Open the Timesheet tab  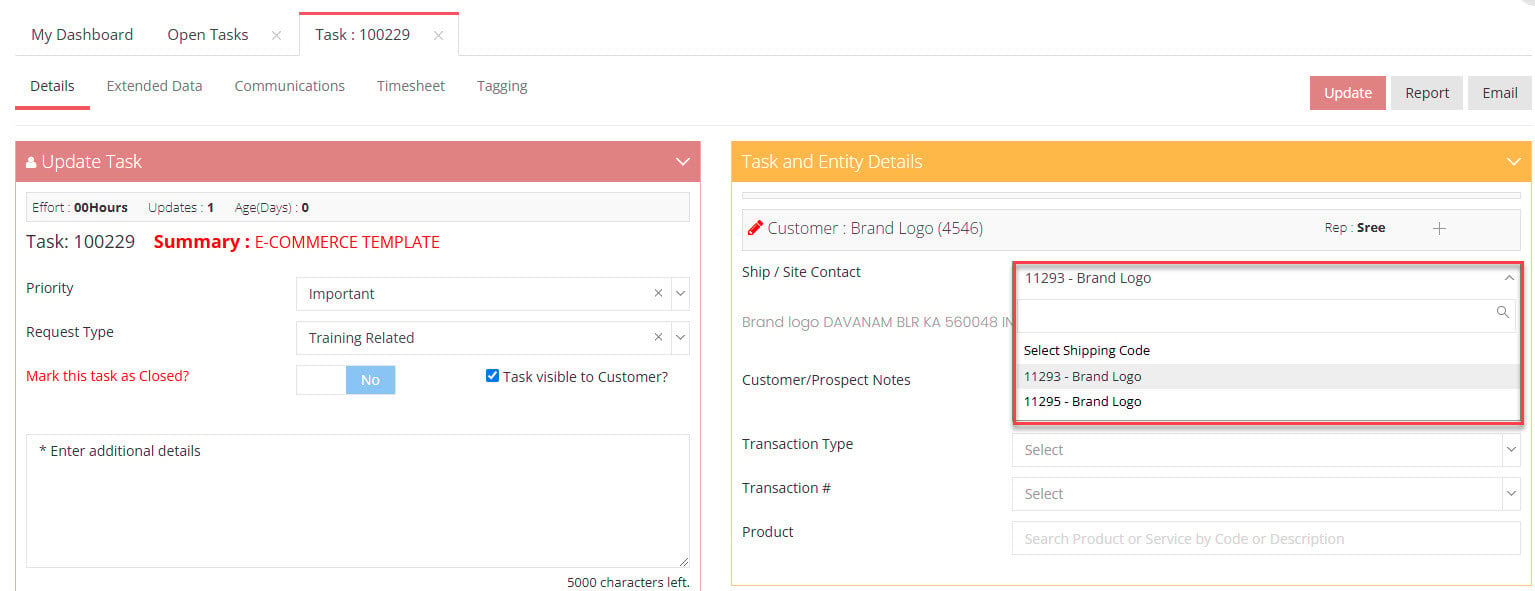click(411, 86)
